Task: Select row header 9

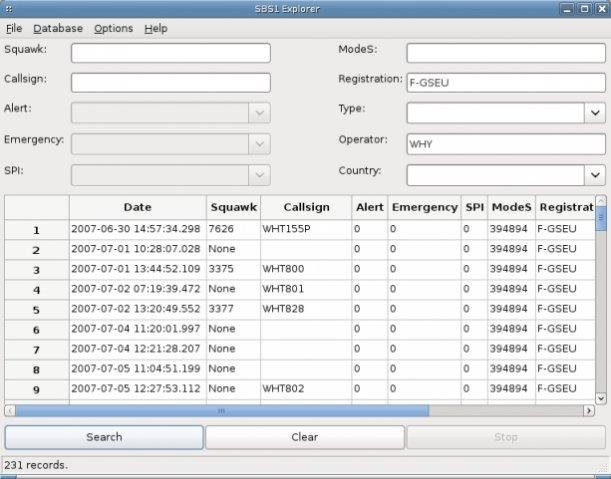Action: tap(37, 389)
